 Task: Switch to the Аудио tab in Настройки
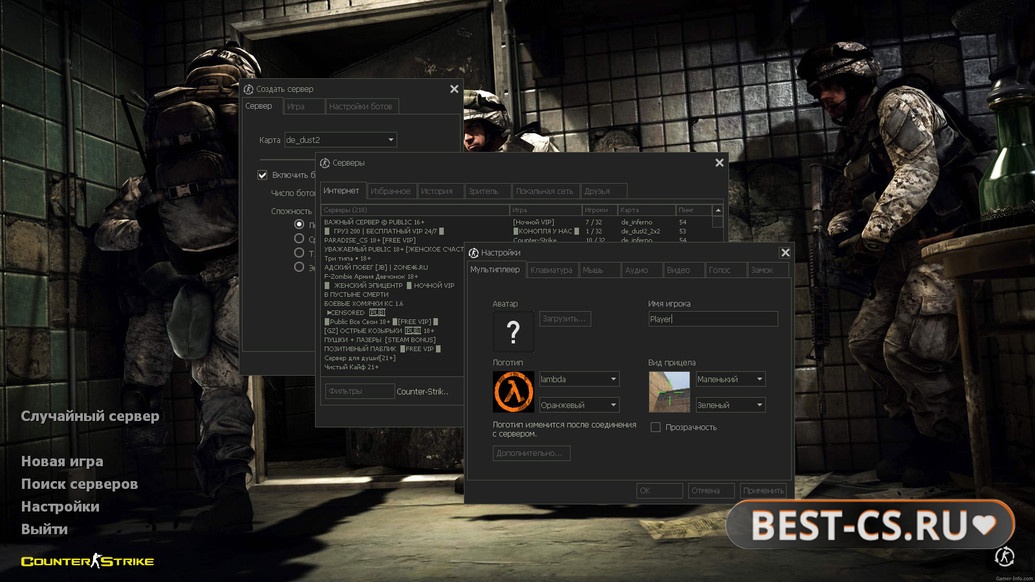[x=642, y=270]
